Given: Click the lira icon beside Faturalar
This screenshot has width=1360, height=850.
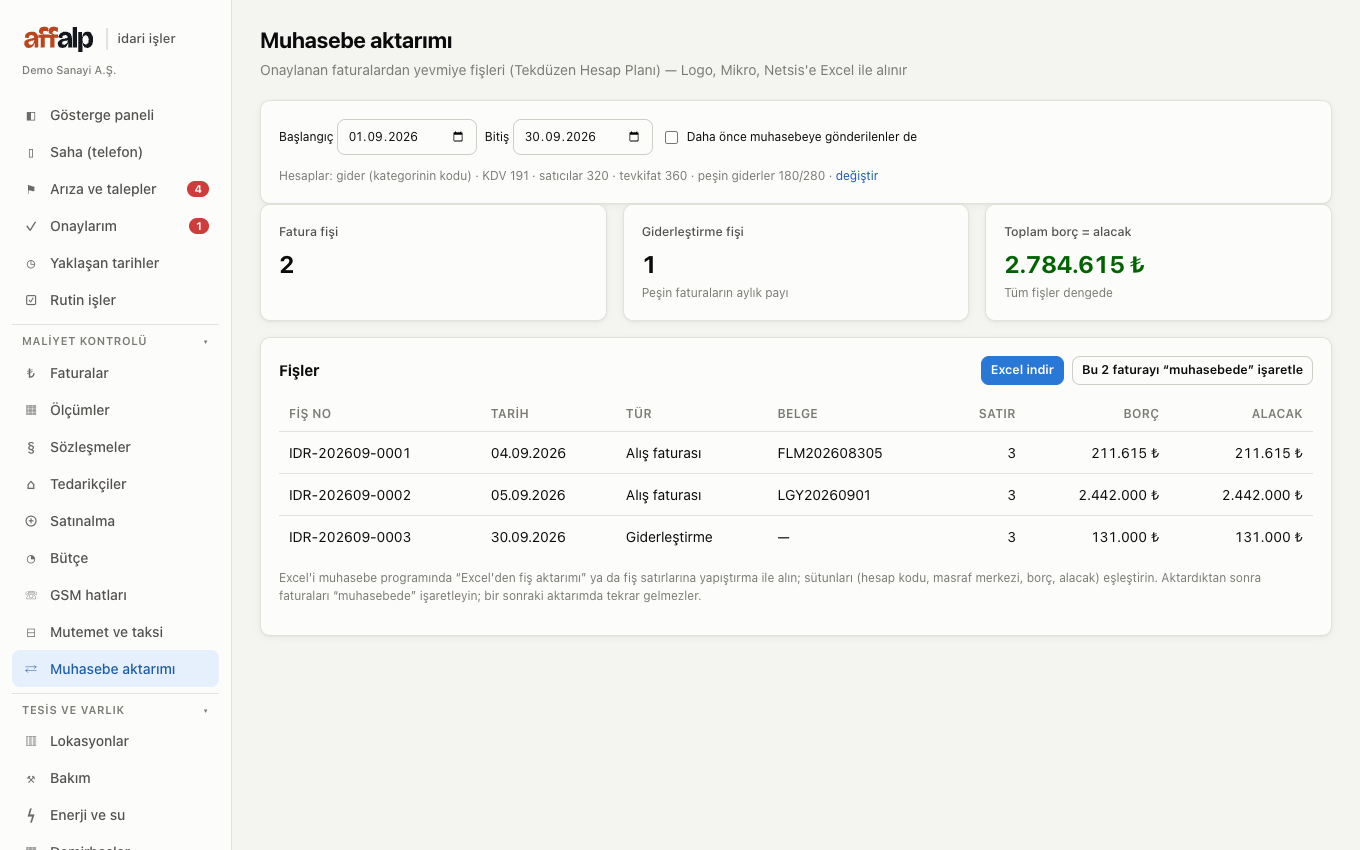Looking at the screenshot, I should click(31, 373).
